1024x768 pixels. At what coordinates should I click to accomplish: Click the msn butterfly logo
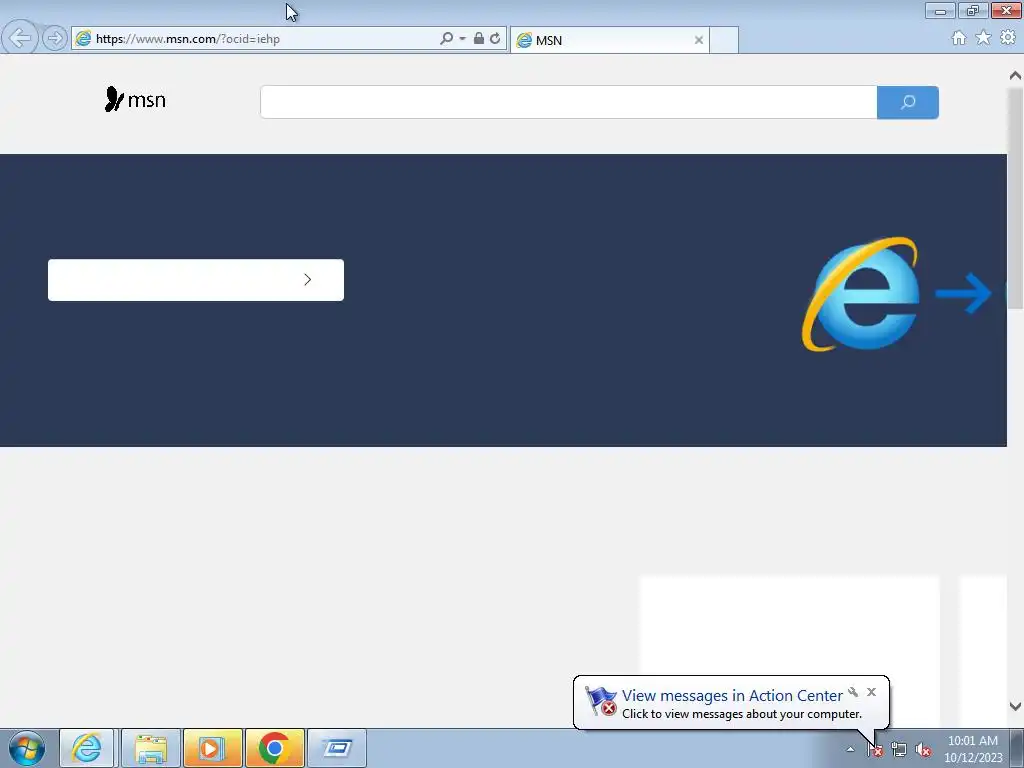[x=135, y=99]
